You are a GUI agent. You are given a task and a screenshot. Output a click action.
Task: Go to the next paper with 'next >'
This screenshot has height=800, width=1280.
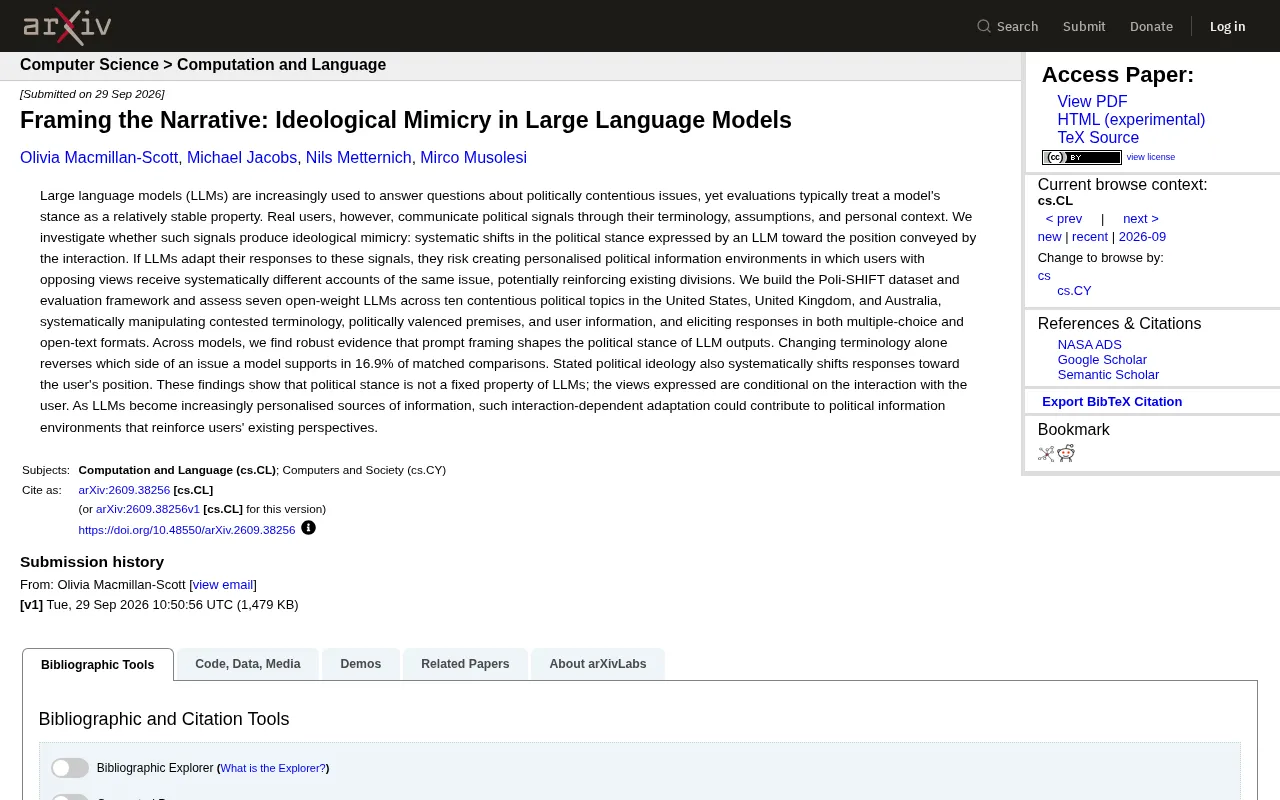[1141, 219]
